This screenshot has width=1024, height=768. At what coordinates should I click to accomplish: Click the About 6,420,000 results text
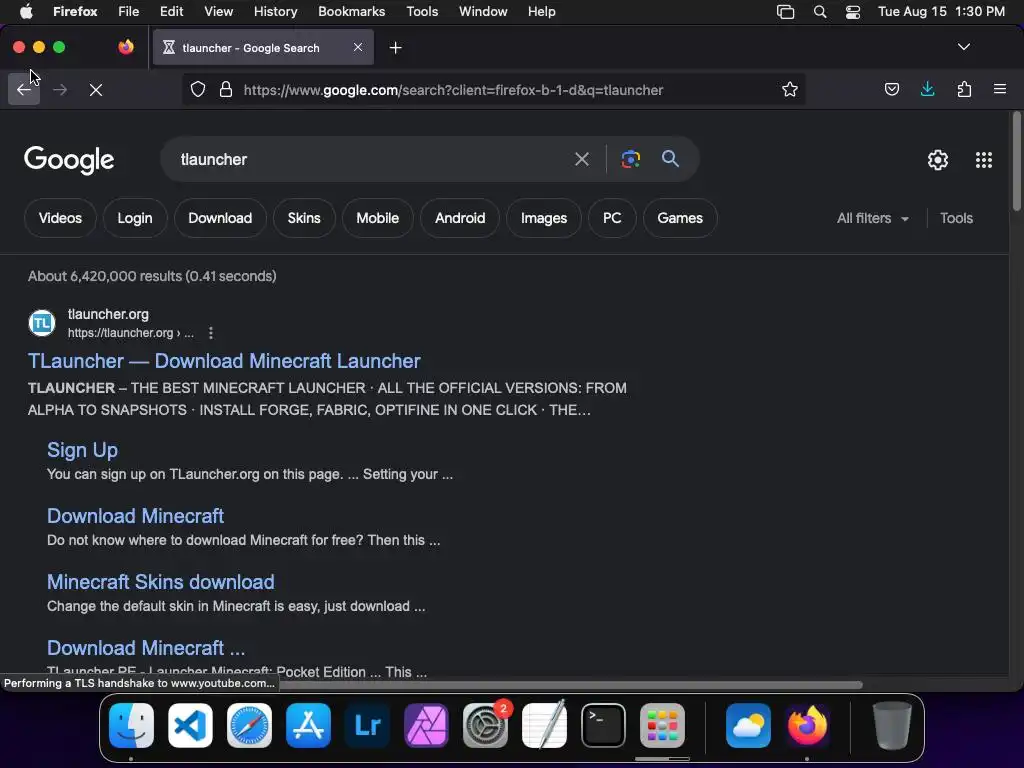tap(152, 276)
